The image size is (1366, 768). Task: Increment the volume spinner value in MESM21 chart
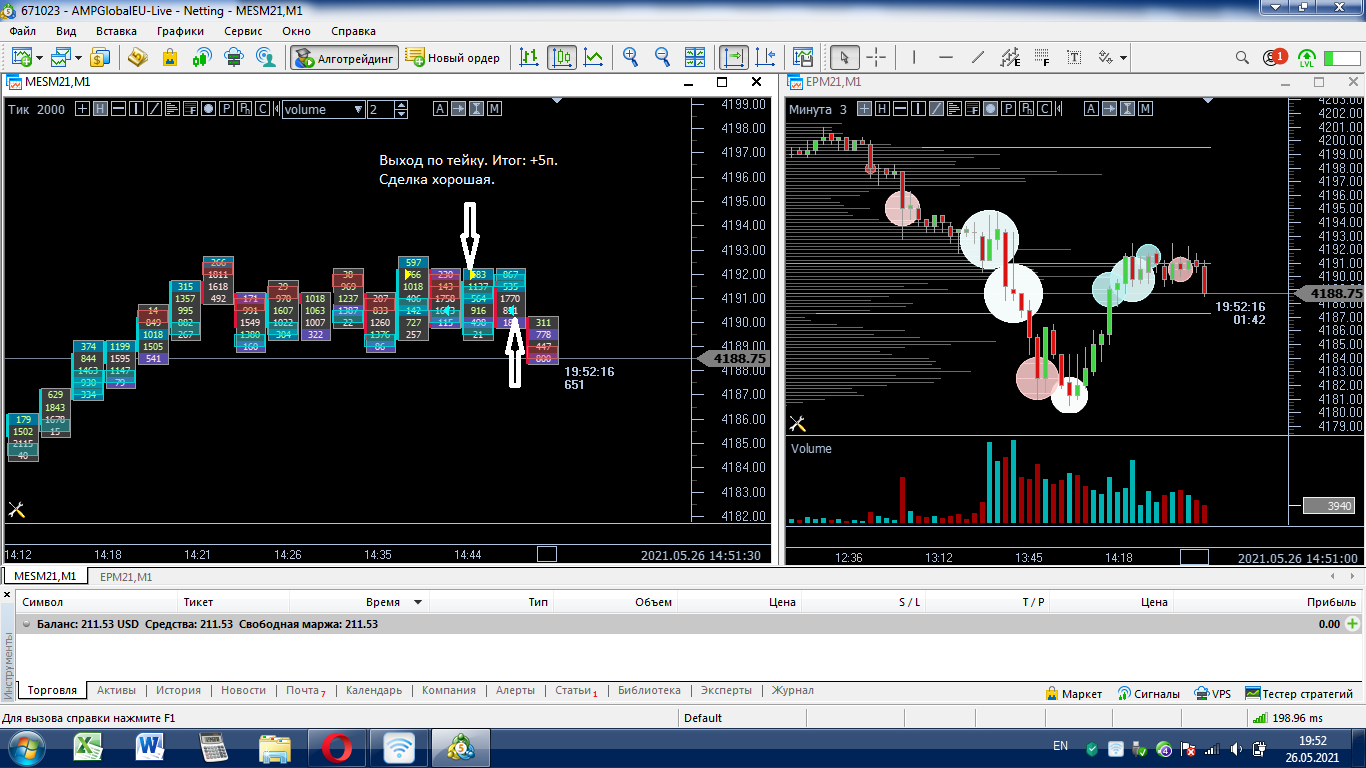point(402,105)
